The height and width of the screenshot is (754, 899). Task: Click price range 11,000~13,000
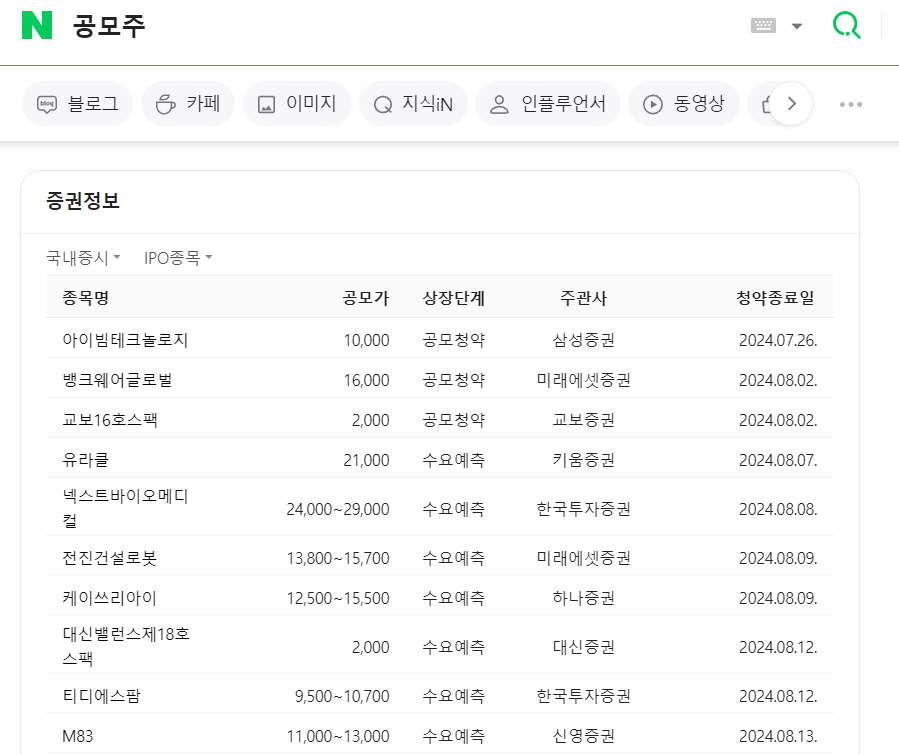[338, 736]
